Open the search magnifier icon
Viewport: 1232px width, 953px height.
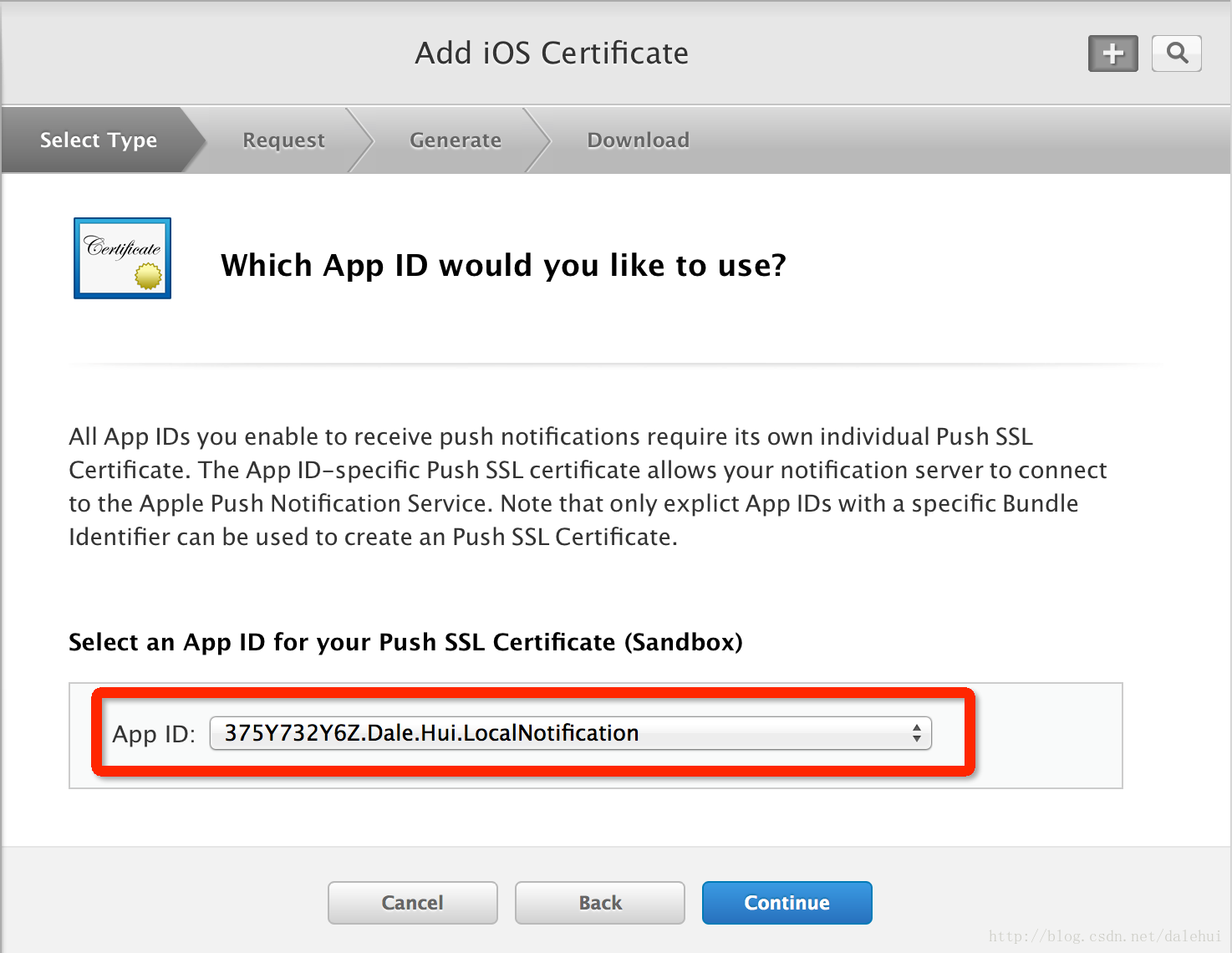click(1177, 54)
